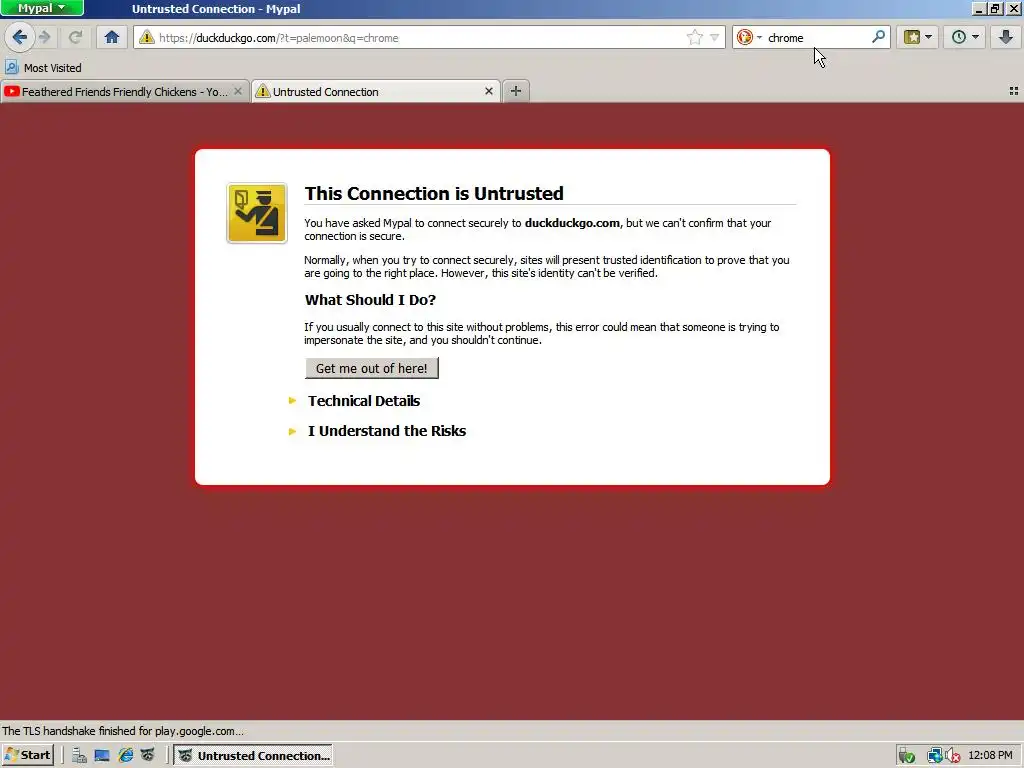Minimize the Mypal window

[x=979, y=8]
